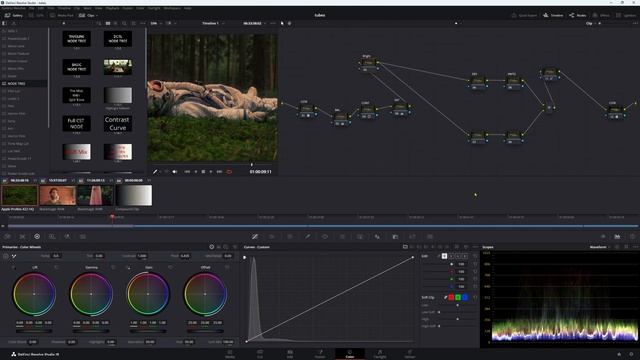Open curves panel options menu
Screen dimensions: 640x360
[476, 247]
